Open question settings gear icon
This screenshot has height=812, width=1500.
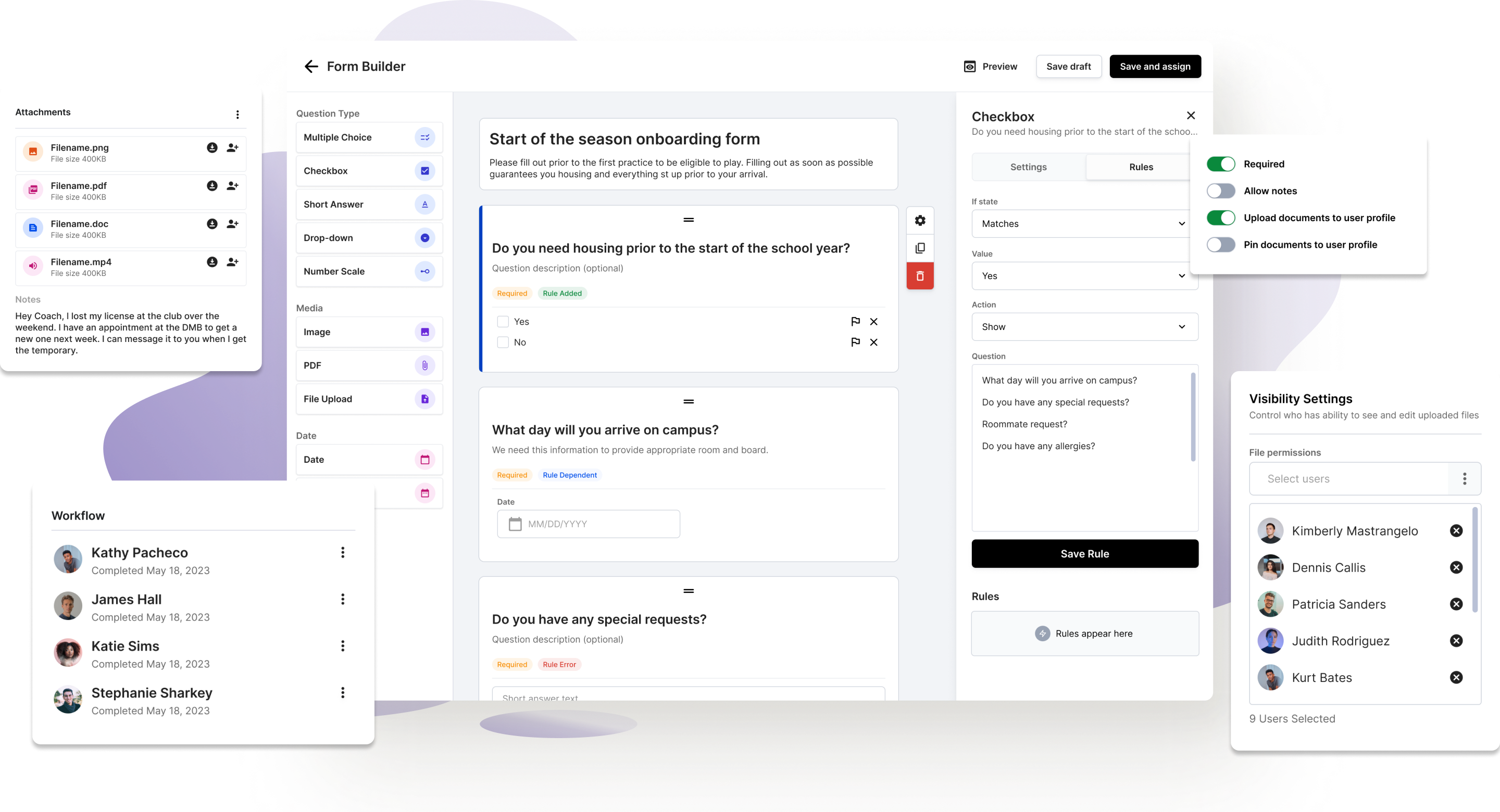coord(920,221)
